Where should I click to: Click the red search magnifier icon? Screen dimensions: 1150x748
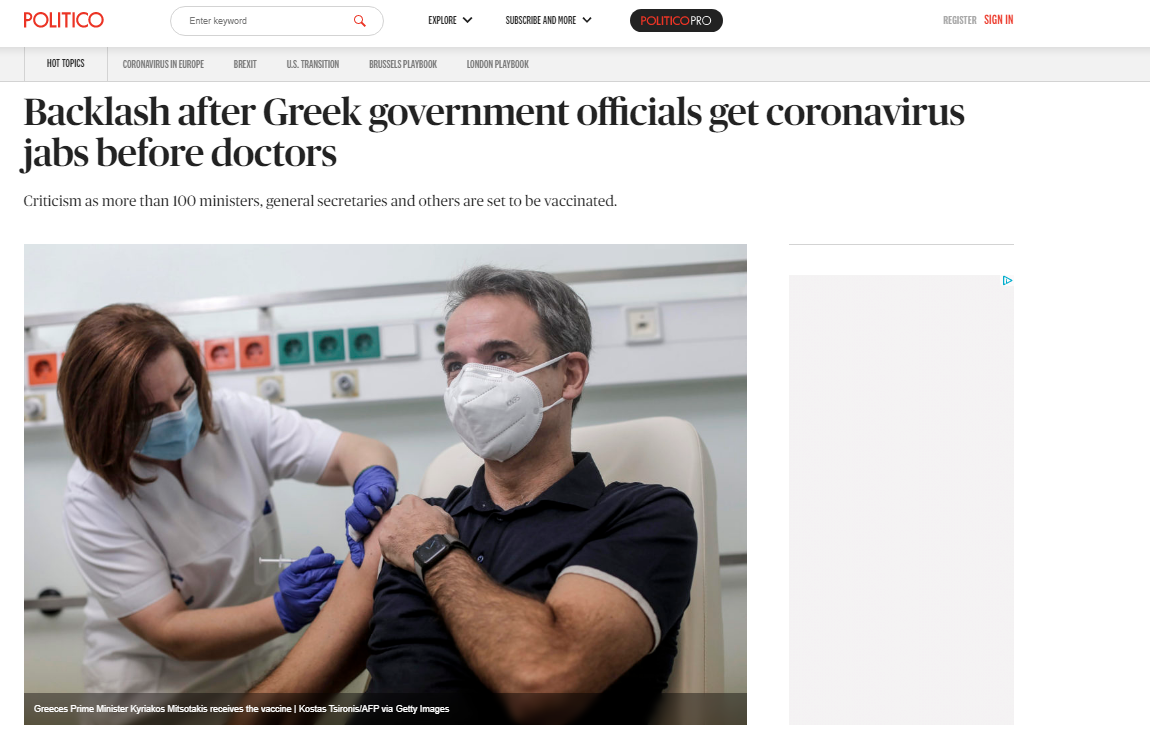[359, 21]
